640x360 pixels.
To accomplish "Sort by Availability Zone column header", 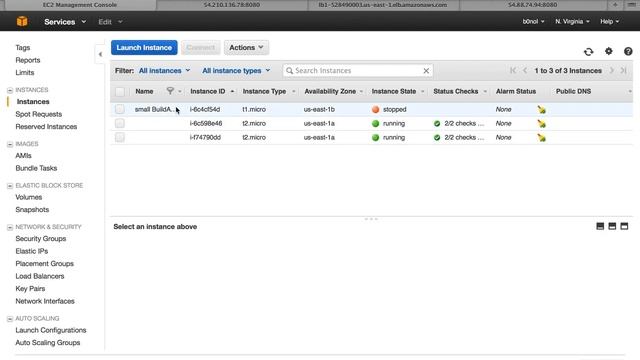I will pyautogui.click(x=330, y=91).
